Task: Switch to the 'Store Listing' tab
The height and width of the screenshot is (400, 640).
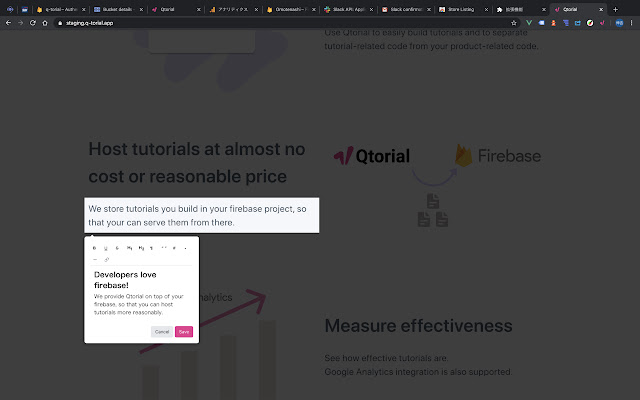Action: click(x=463, y=9)
